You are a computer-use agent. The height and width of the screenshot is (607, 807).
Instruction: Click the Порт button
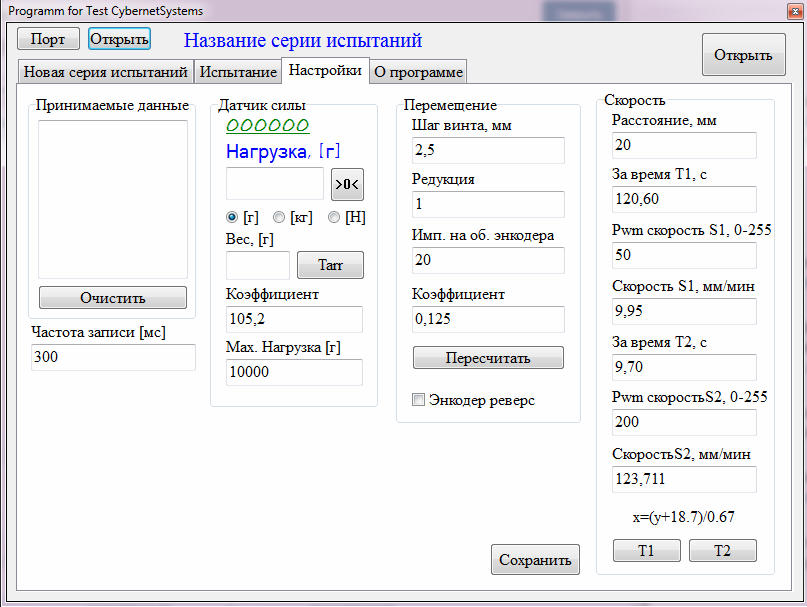click(x=48, y=39)
